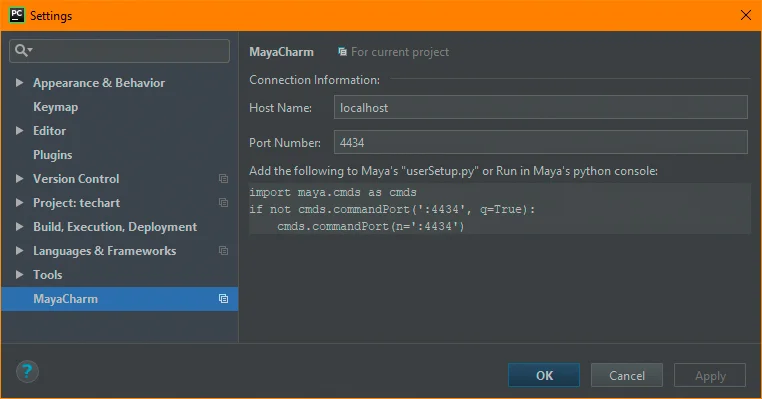The image size is (762, 399).
Task: Click project-level icon beside Version Control
Action: tap(224, 179)
